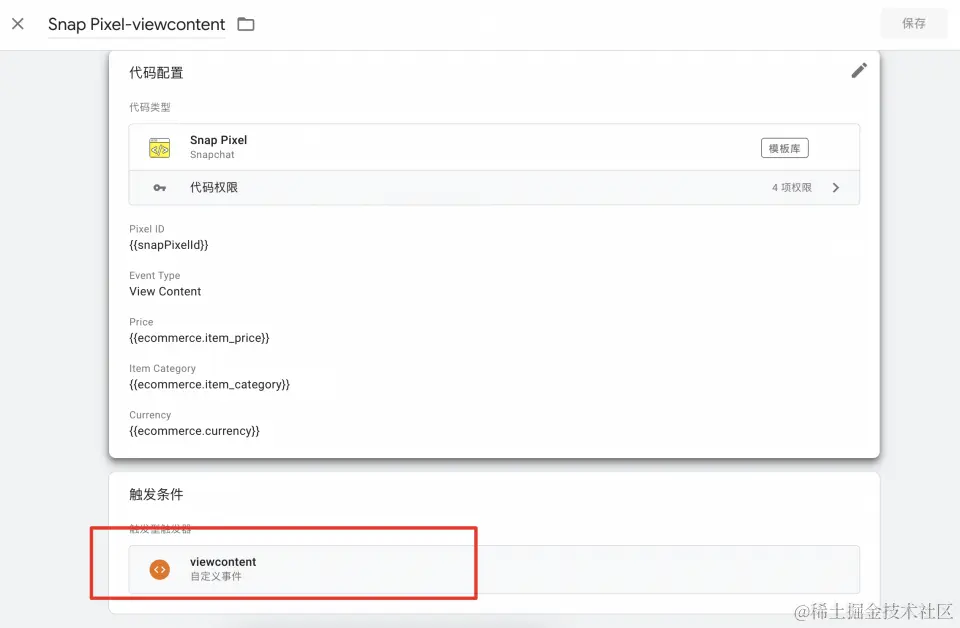Click the key icon beside 代码权限

coord(160,188)
